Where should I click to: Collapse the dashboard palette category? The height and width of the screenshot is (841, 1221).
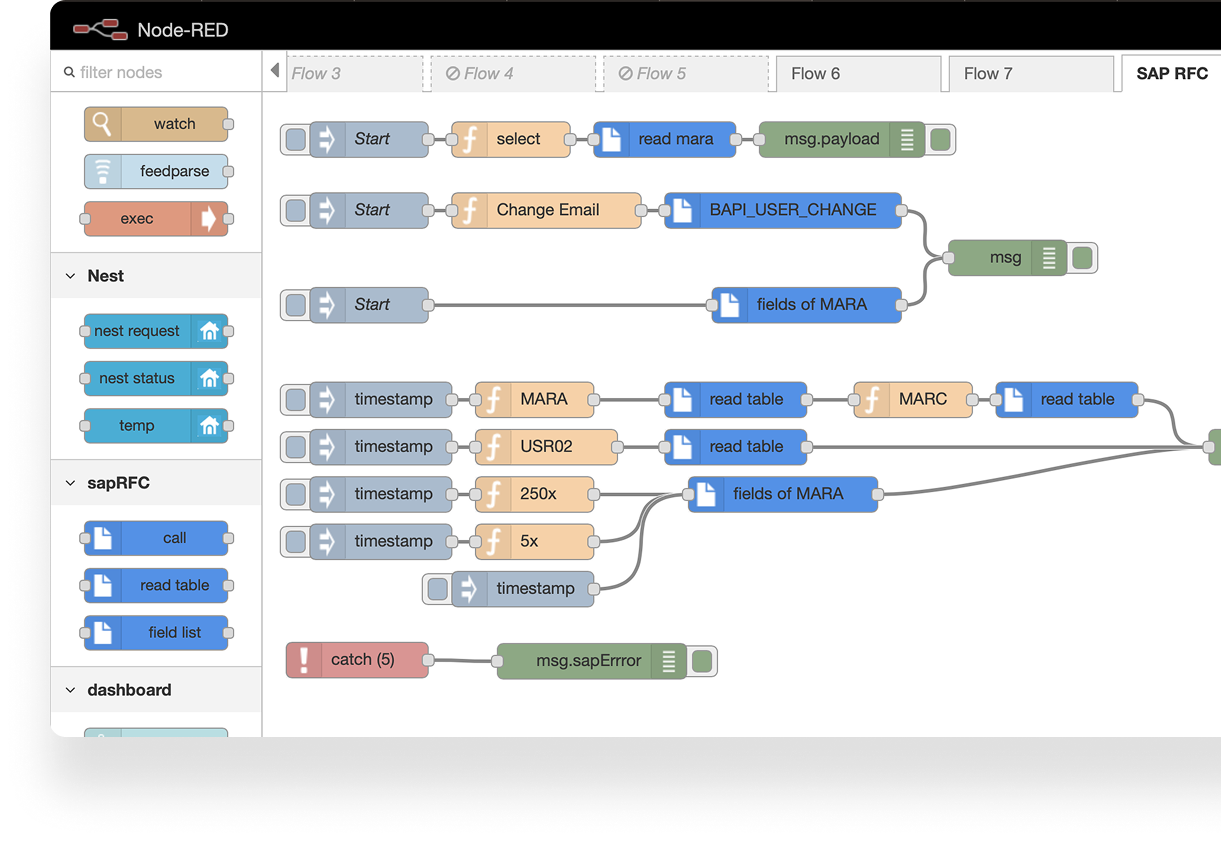click(156, 690)
